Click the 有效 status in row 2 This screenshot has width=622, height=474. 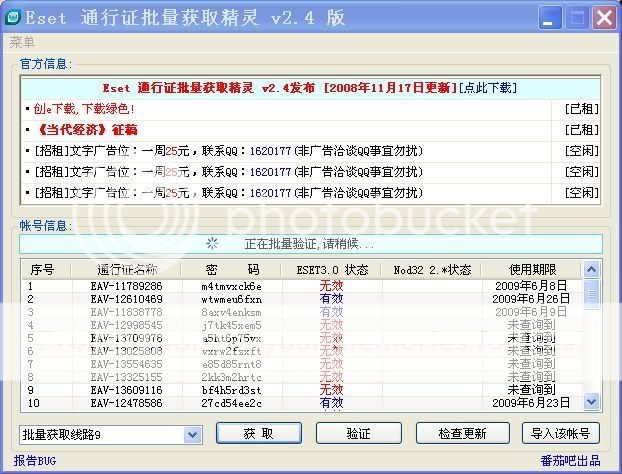pyautogui.click(x=331, y=299)
